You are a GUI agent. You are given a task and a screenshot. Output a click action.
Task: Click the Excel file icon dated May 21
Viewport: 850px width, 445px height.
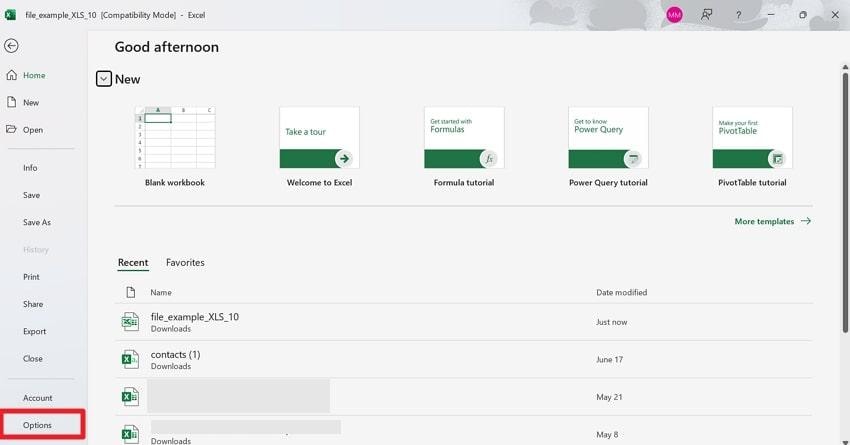click(x=130, y=397)
